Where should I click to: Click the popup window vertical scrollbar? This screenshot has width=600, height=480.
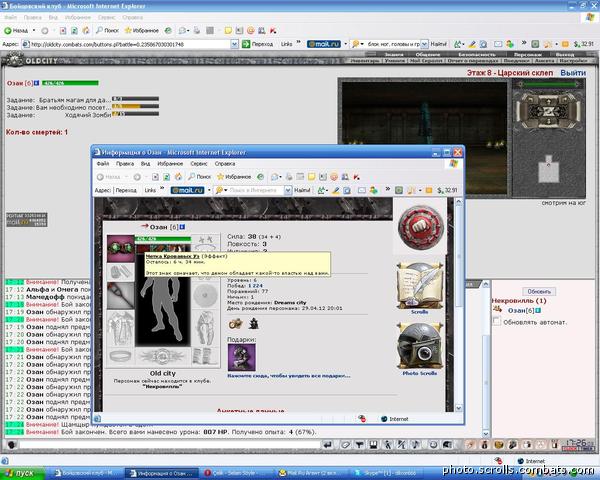(458, 305)
